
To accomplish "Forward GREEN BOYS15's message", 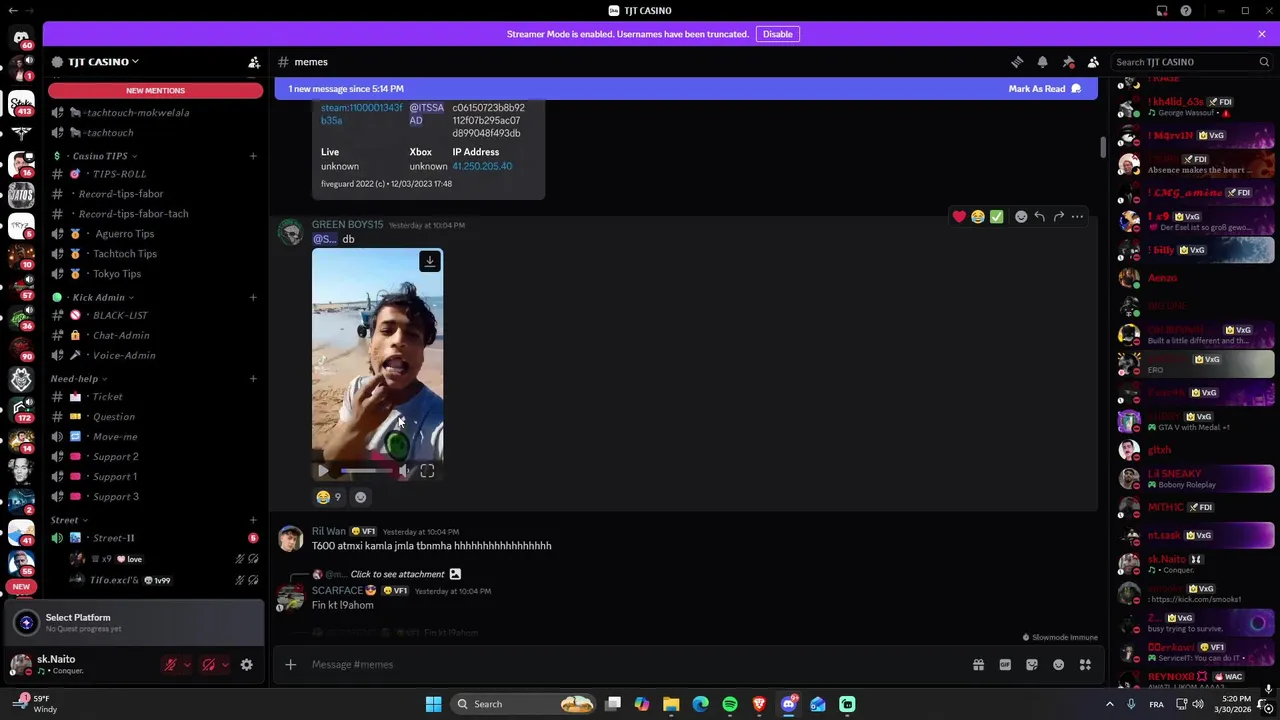I will pyautogui.click(x=1058, y=216).
